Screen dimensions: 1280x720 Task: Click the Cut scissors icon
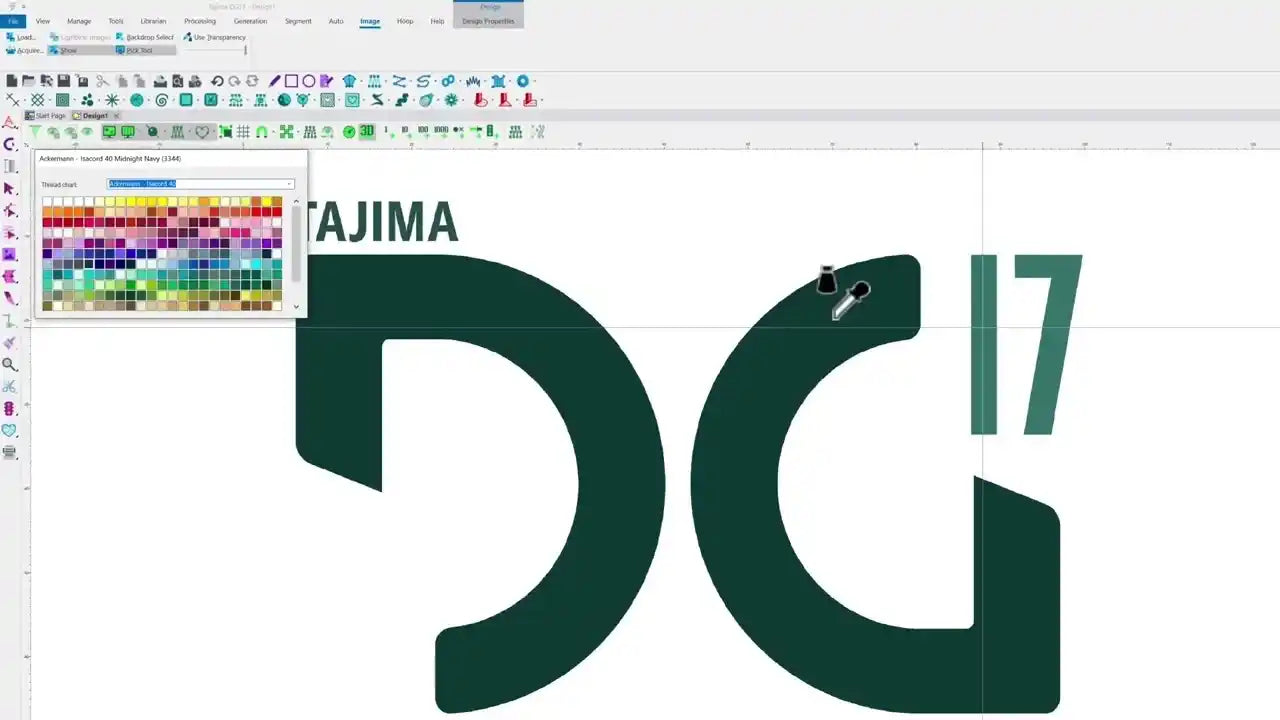coord(105,80)
